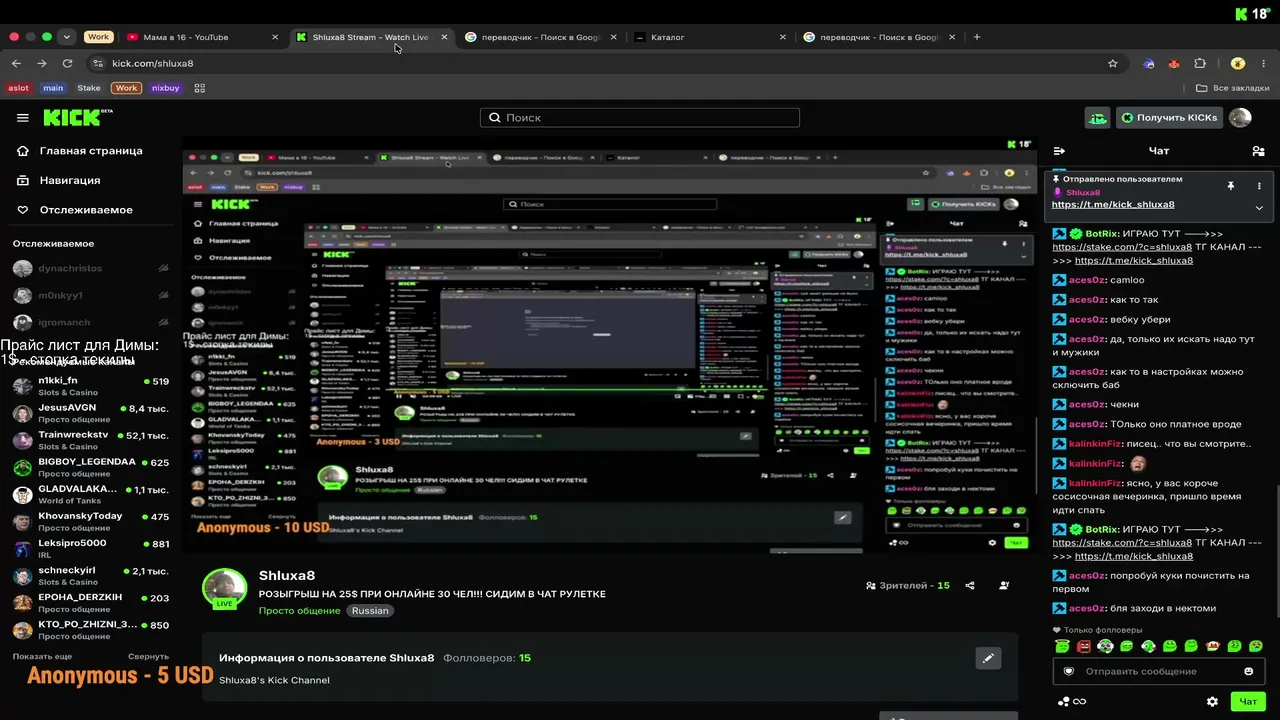Show more followed channels

click(42, 656)
